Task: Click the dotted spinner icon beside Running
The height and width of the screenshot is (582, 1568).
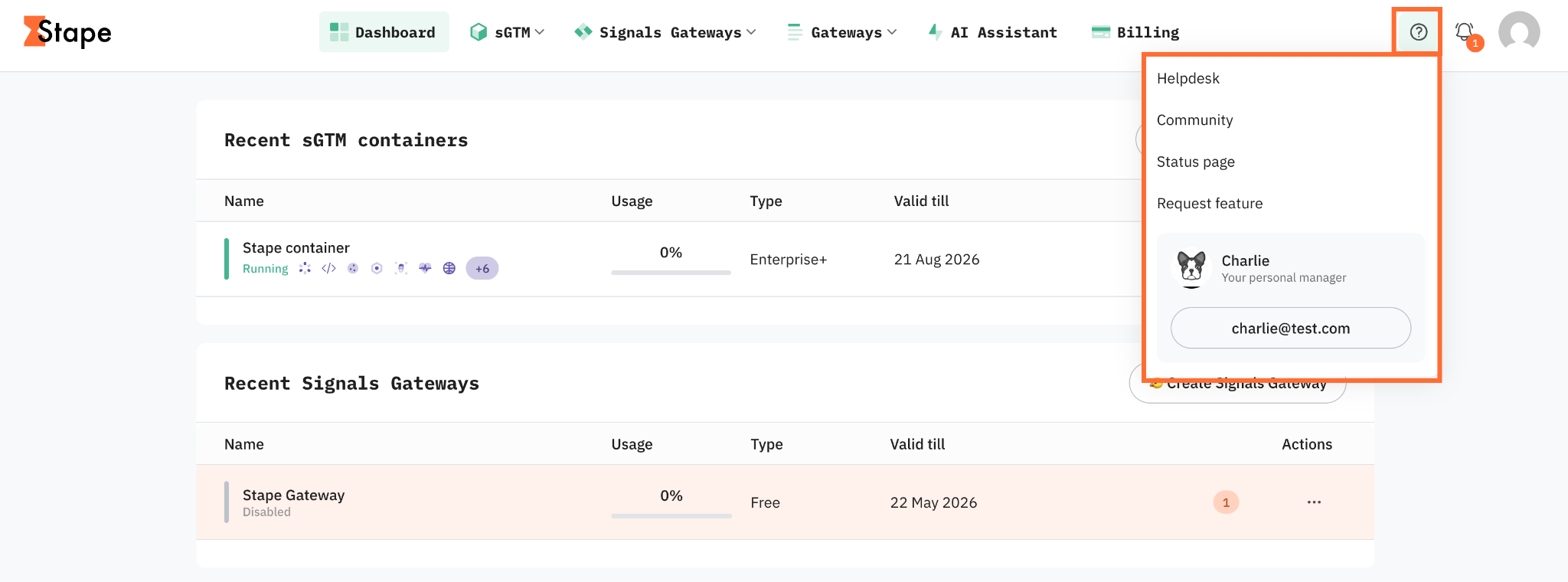Action: [x=305, y=268]
